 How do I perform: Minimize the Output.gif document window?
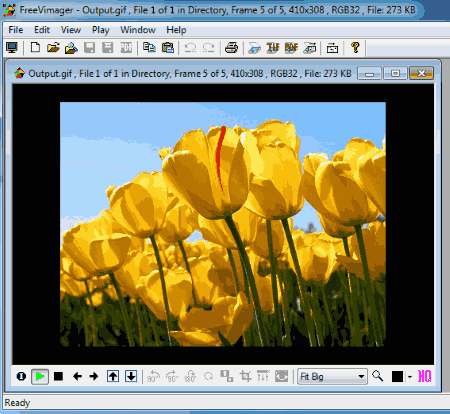(x=369, y=73)
